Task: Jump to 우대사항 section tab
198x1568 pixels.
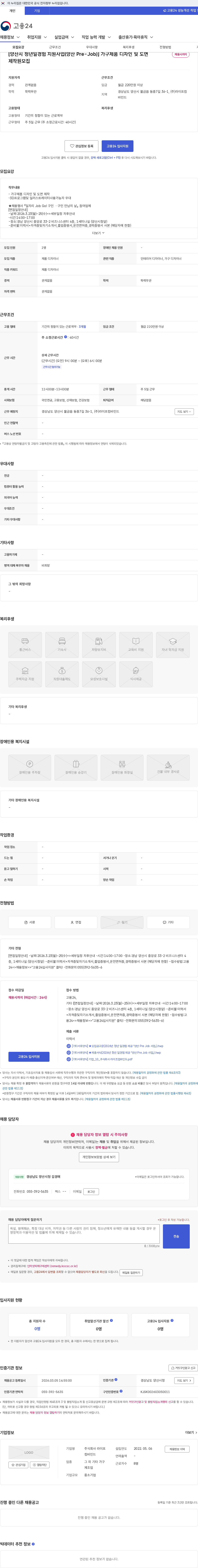Action: click(x=92, y=47)
